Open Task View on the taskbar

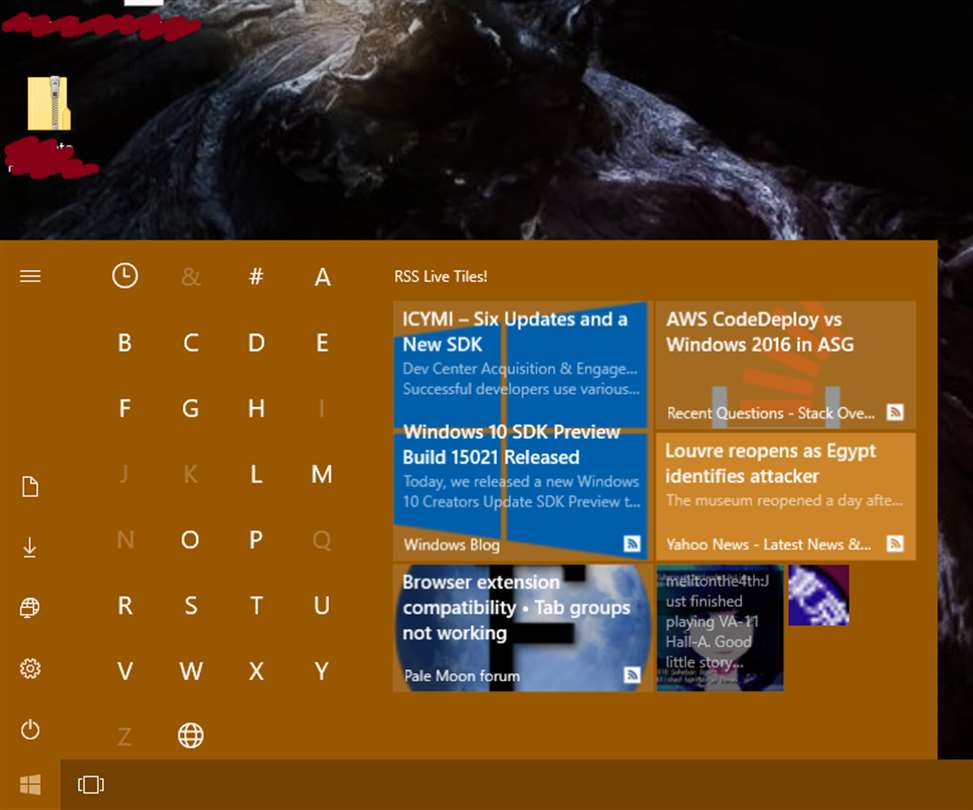click(91, 785)
